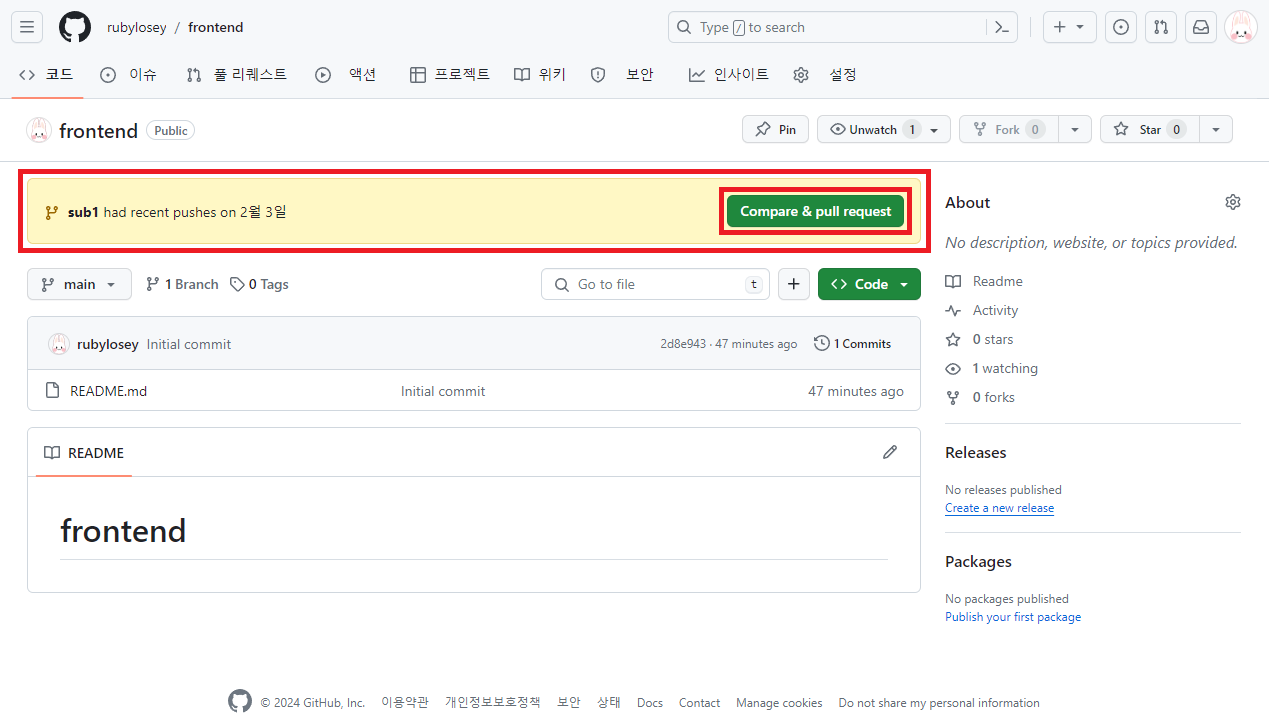Open the Packages heading link
Screen dimensions: 1269x718
point(978,561)
